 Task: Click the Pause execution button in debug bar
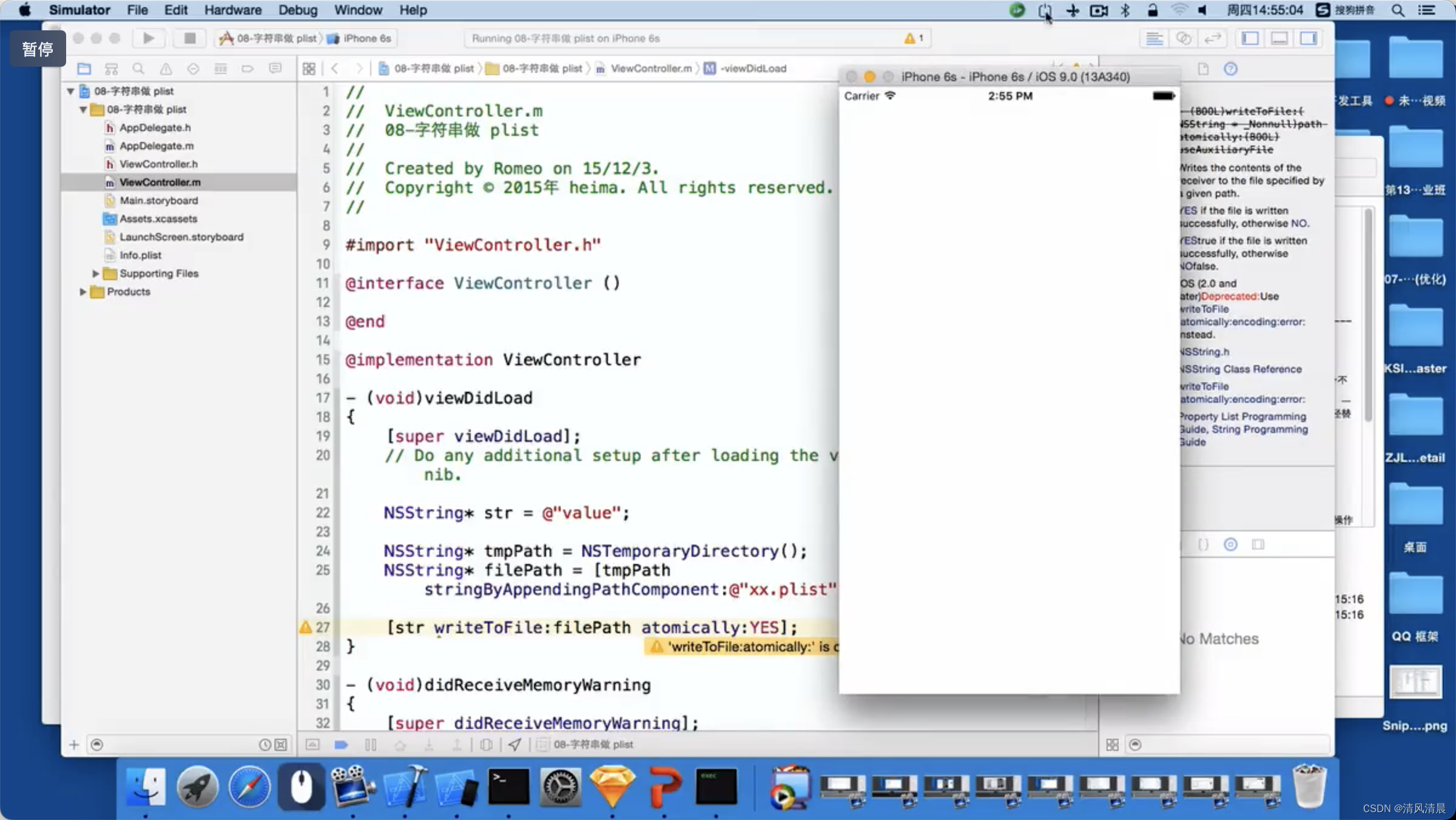[x=371, y=745]
